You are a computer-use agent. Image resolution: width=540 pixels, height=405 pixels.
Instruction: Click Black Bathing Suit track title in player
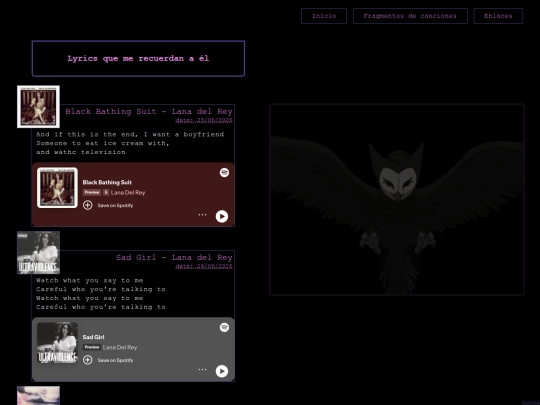click(x=107, y=182)
